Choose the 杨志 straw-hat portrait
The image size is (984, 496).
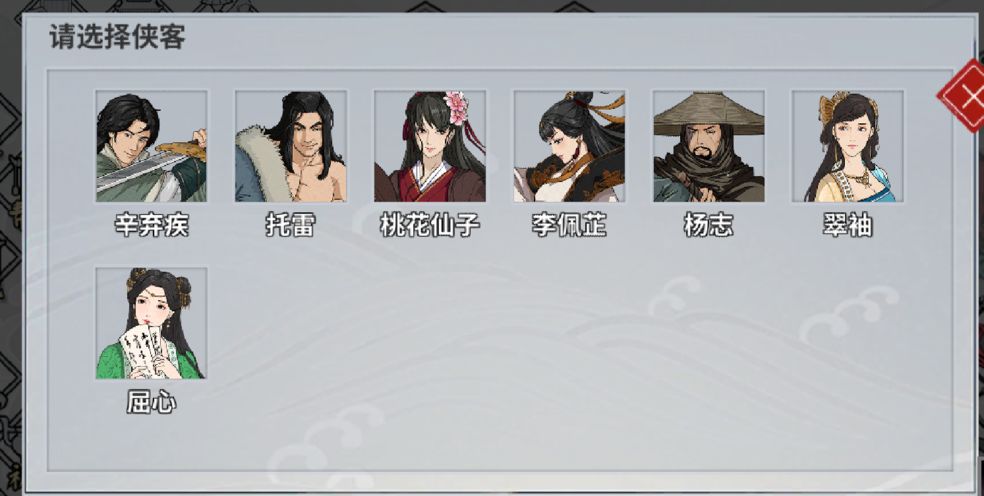[709, 146]
